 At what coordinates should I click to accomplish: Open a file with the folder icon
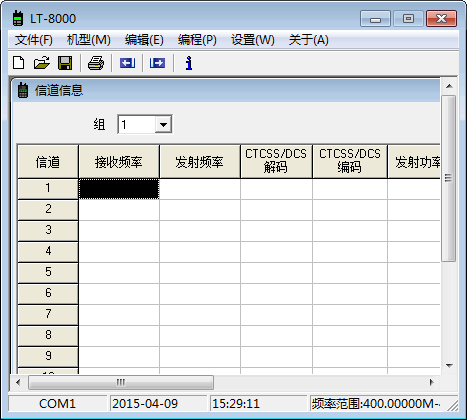tap(42, 63)
